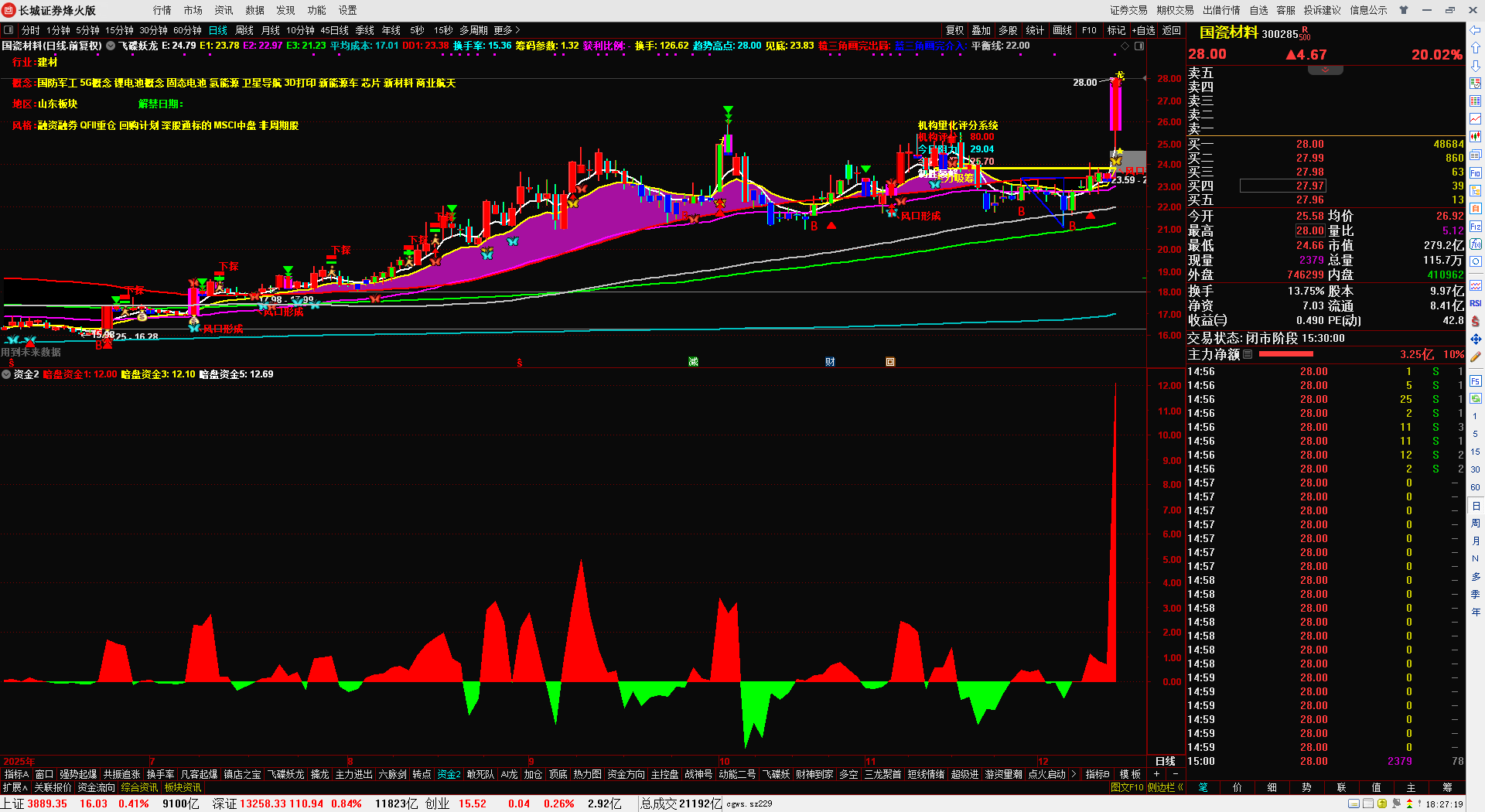Open dropdown beside 国瓷材料 chart title
Screen dimensions: 1485x812
111,46
